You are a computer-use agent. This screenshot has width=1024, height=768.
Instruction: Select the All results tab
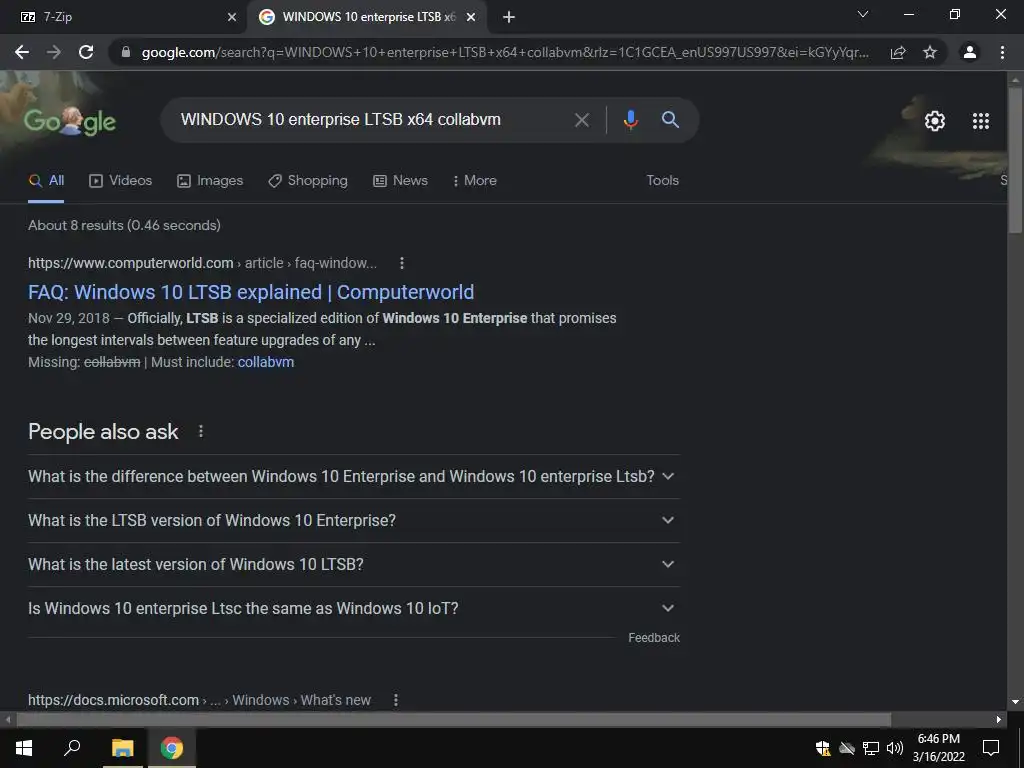click(x=46, y=181)
